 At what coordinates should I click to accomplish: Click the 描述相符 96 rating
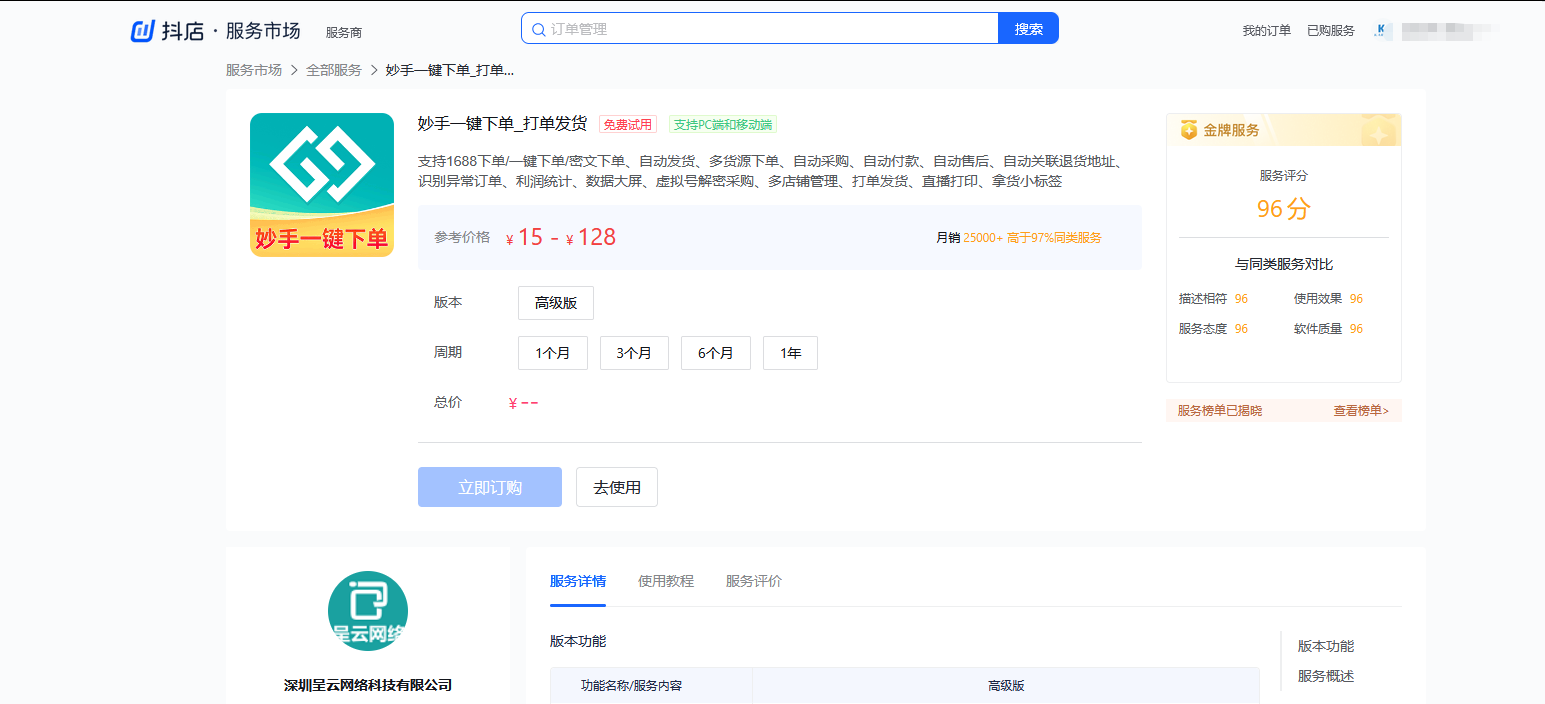point(1213,299)
